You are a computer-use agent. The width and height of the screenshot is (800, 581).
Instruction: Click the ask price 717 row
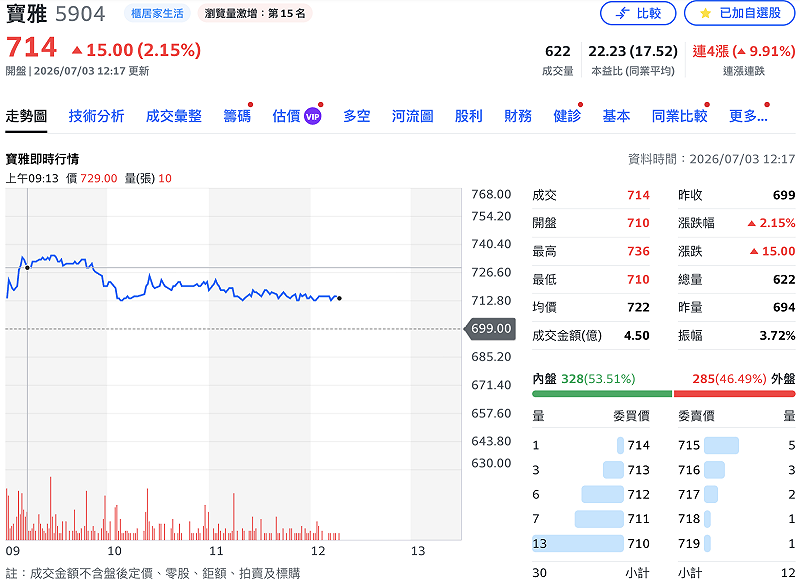pos(737,494)
